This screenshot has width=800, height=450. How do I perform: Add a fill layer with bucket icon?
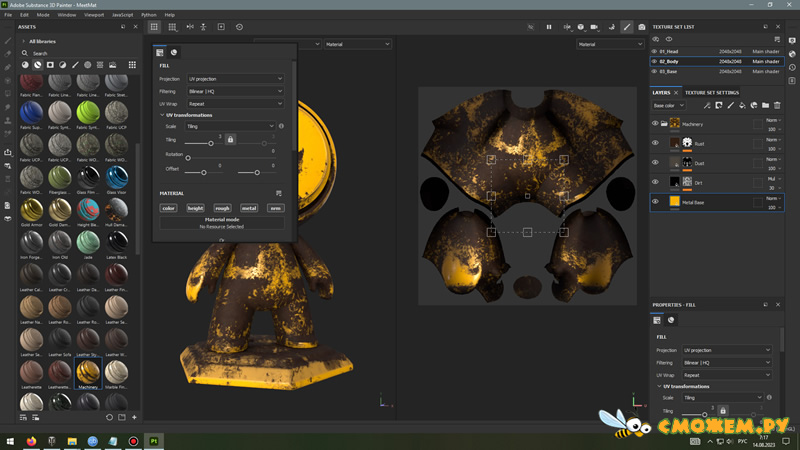742,106
